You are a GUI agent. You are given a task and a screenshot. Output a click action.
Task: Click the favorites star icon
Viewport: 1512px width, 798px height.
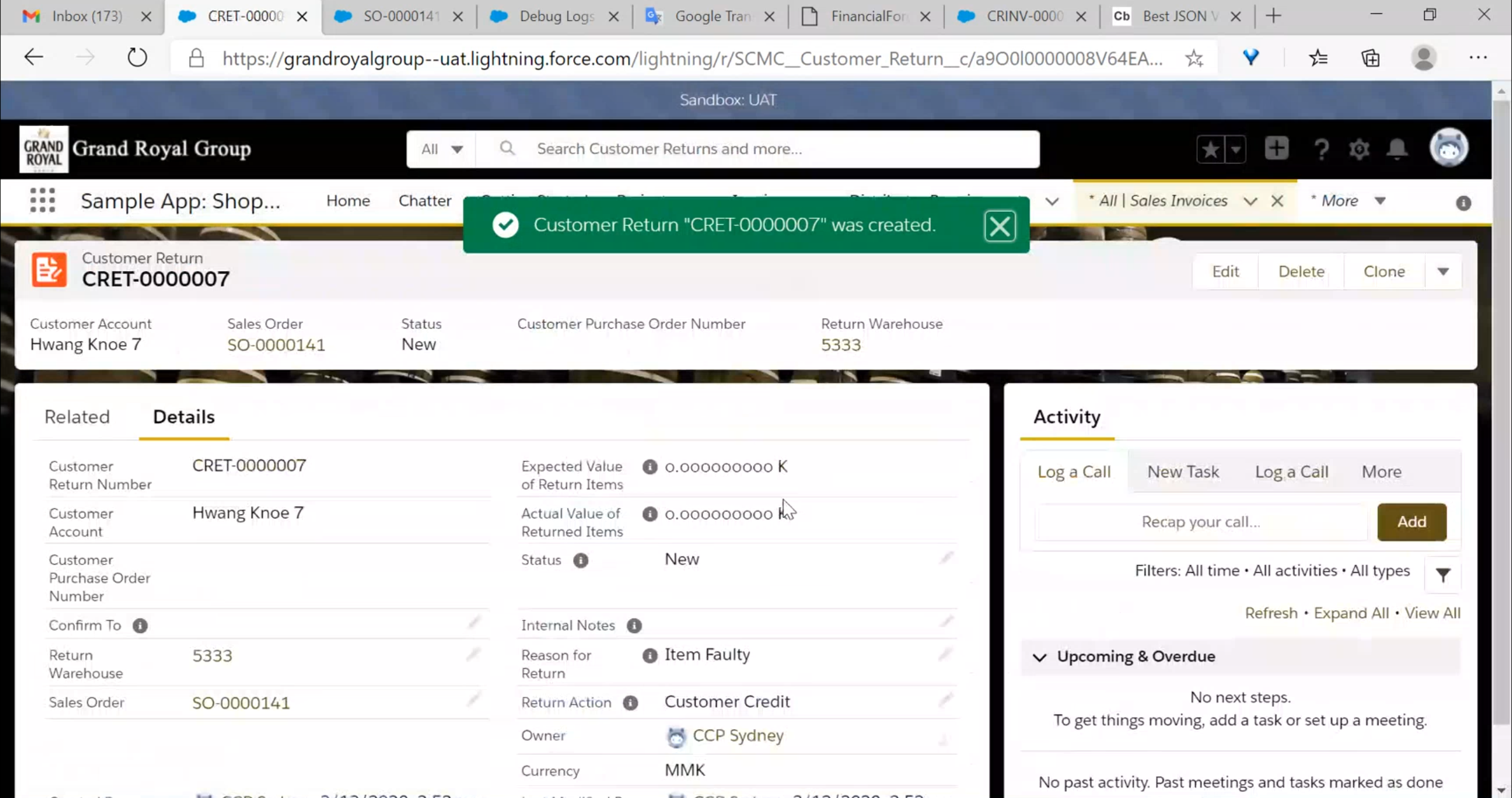(1210, 150)
